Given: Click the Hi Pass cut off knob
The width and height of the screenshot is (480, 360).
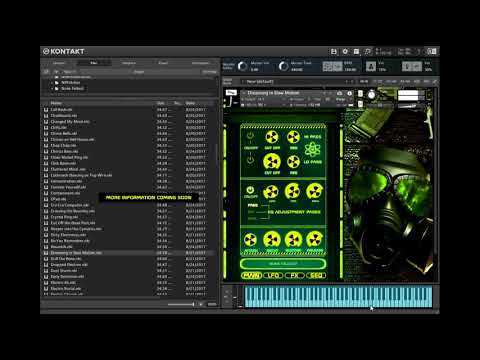Looking at the screenshot, I should click(272, 137).
